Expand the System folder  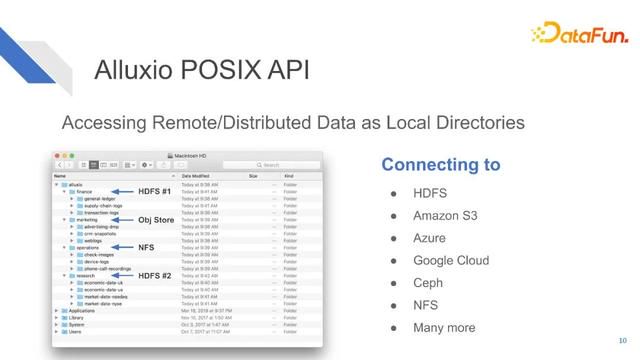57,324
